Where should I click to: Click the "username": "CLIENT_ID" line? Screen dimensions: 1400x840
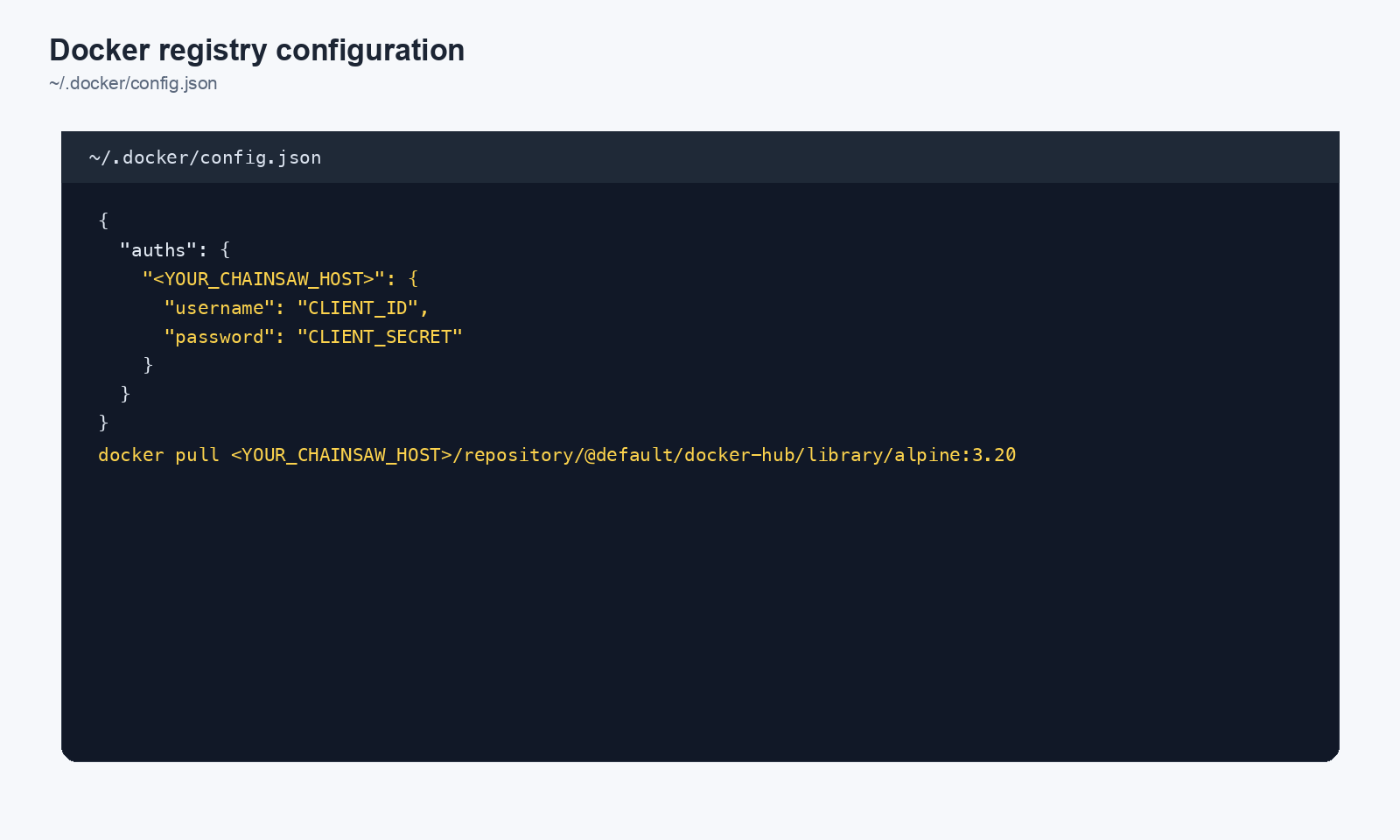click(x=297, y=308)
